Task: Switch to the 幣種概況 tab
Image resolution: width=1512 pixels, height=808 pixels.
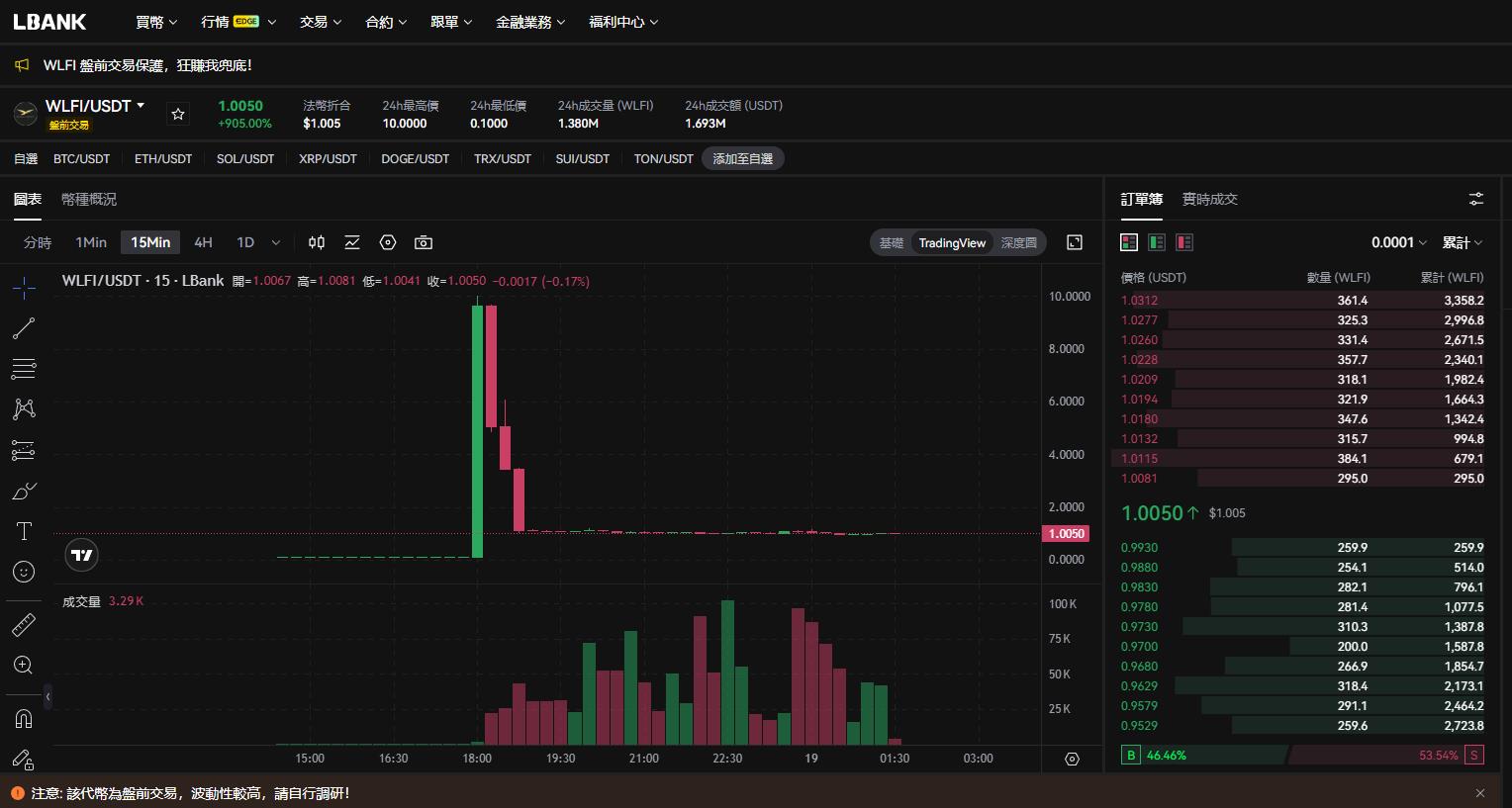Action: (x=89, y=199)
